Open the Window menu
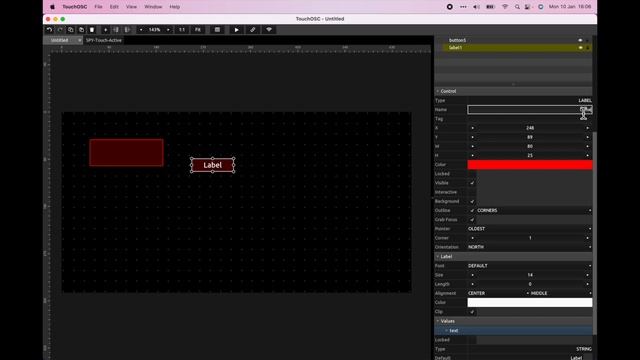The image size is (640, 360). point(153,7)
